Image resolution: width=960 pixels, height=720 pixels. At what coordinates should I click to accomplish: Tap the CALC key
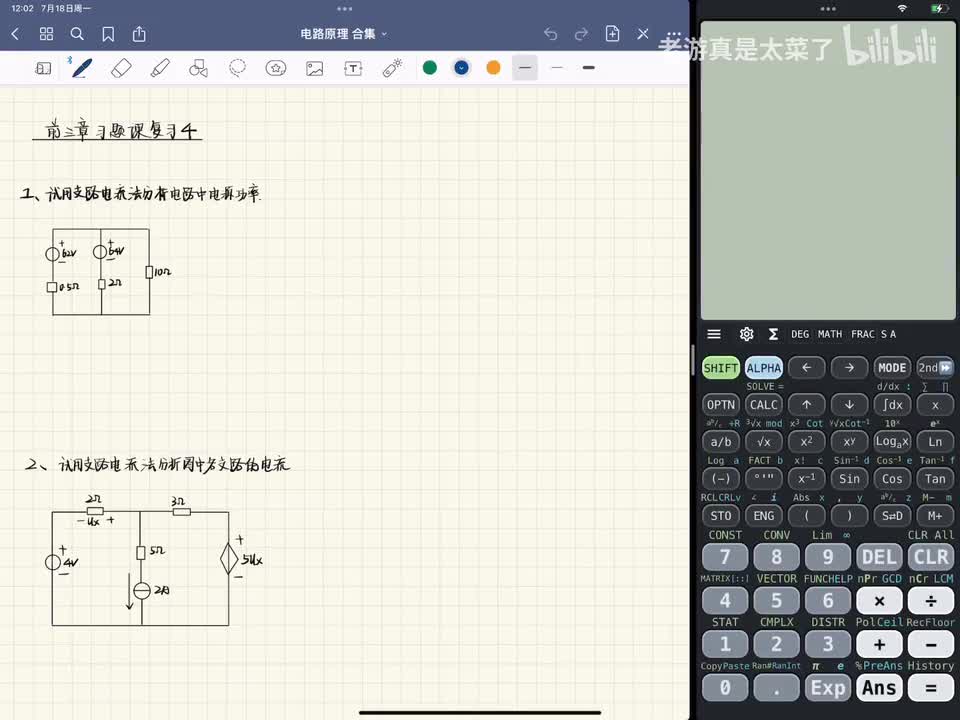(x=763, y=405)
